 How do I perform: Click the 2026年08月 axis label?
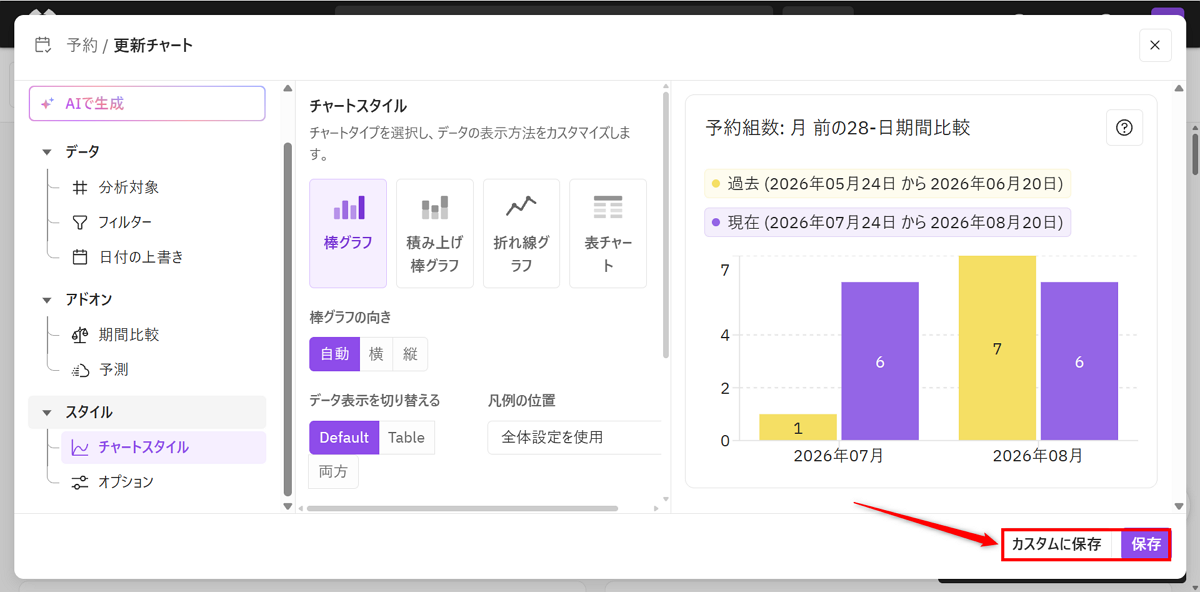coord(1038,456)
